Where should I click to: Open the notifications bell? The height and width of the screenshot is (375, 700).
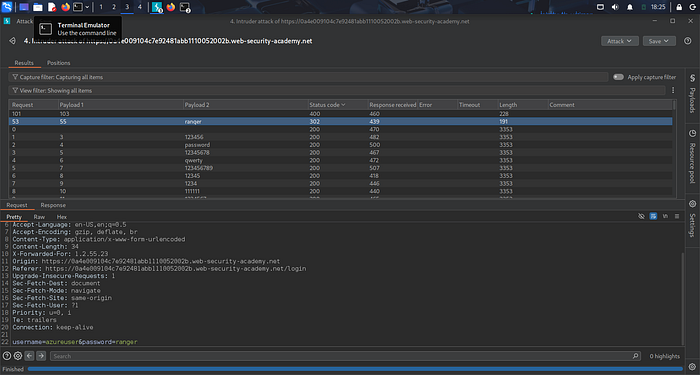pos(630,7)
